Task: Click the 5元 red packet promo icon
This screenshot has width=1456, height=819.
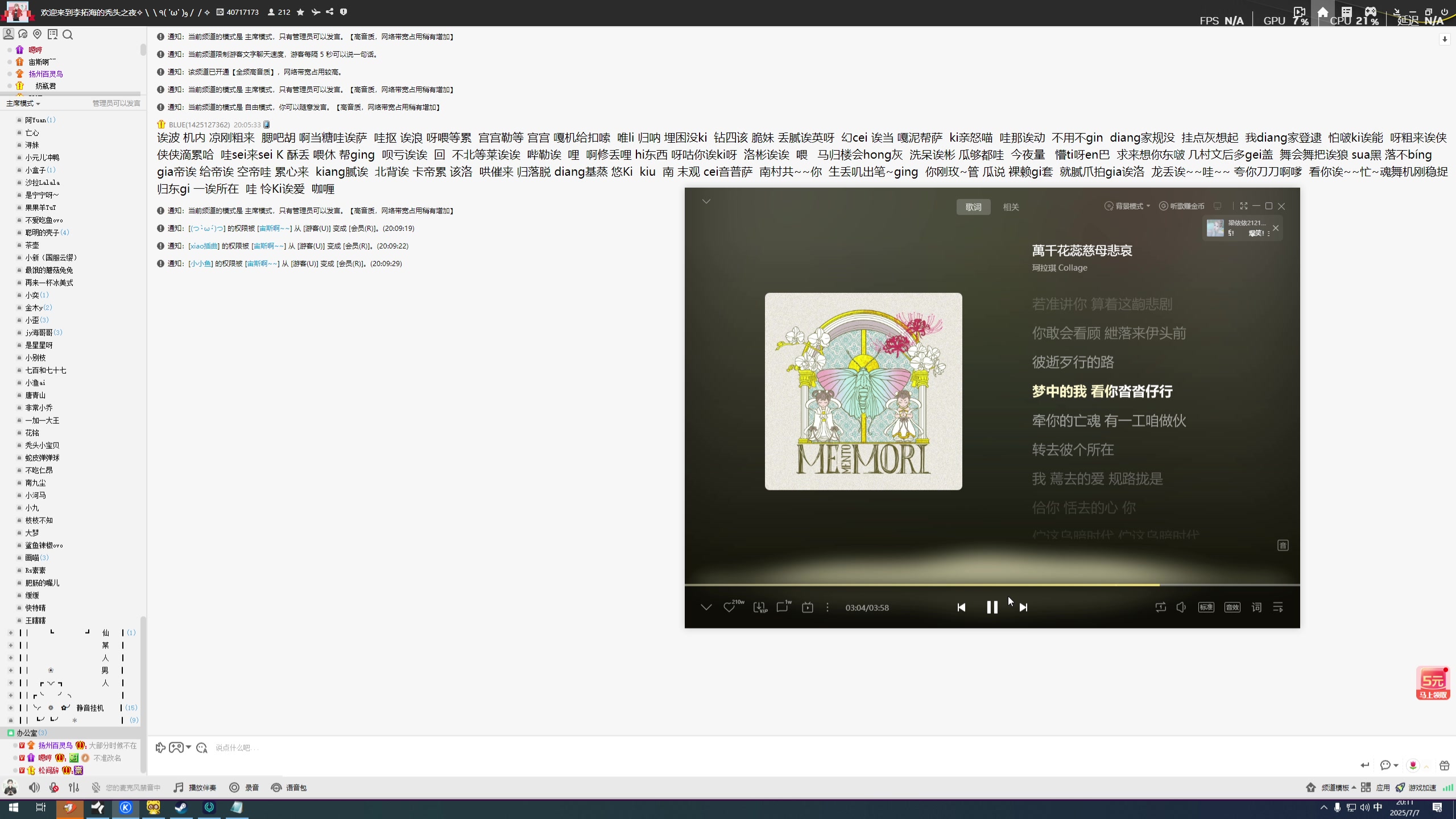Action: click(x=1433, y=683)
